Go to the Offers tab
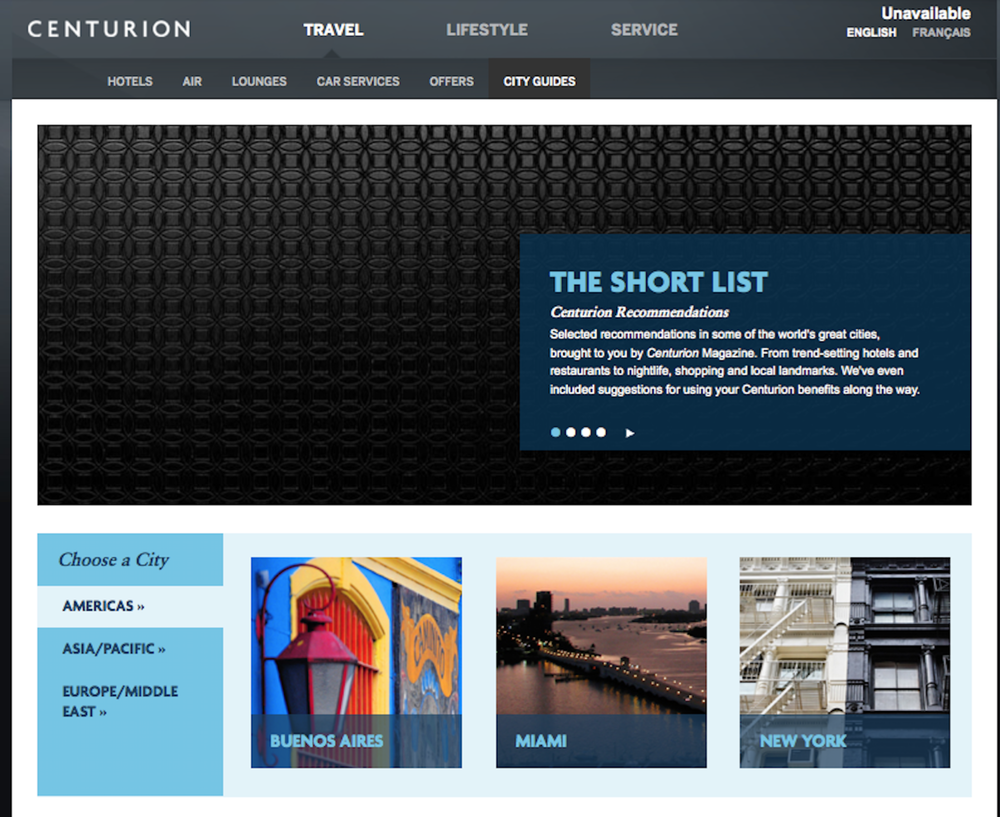The width and height of the screenshot is (1000, 817). pyautogui.click(x=451, y=82)
